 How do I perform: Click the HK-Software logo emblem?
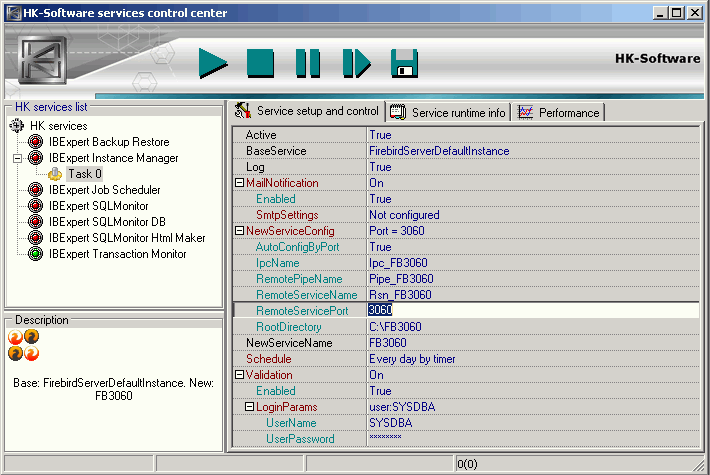pyautogui.click(x=43, y=61)
